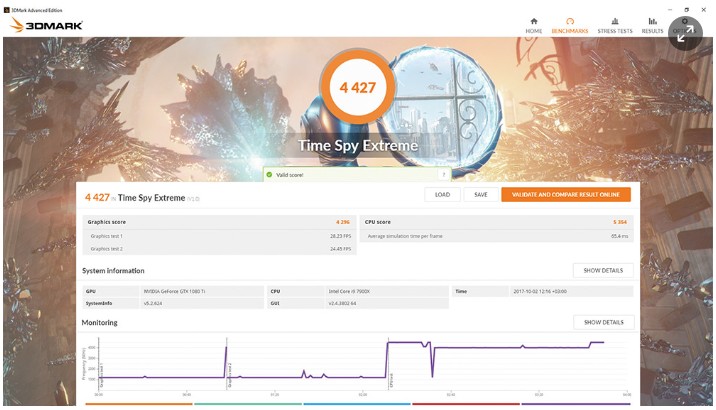
Task: Show details for System information
Action: click(x=603, y=270)
